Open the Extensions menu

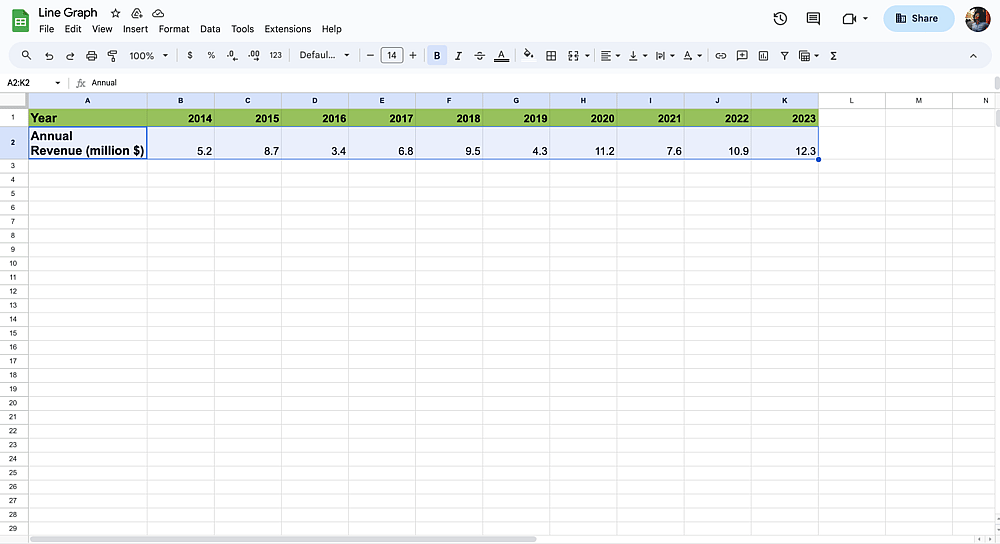(288, 29)
